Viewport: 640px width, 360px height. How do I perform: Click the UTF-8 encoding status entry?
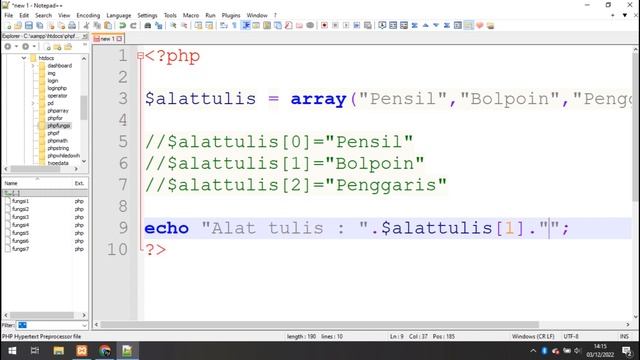[x=571, y=337]
